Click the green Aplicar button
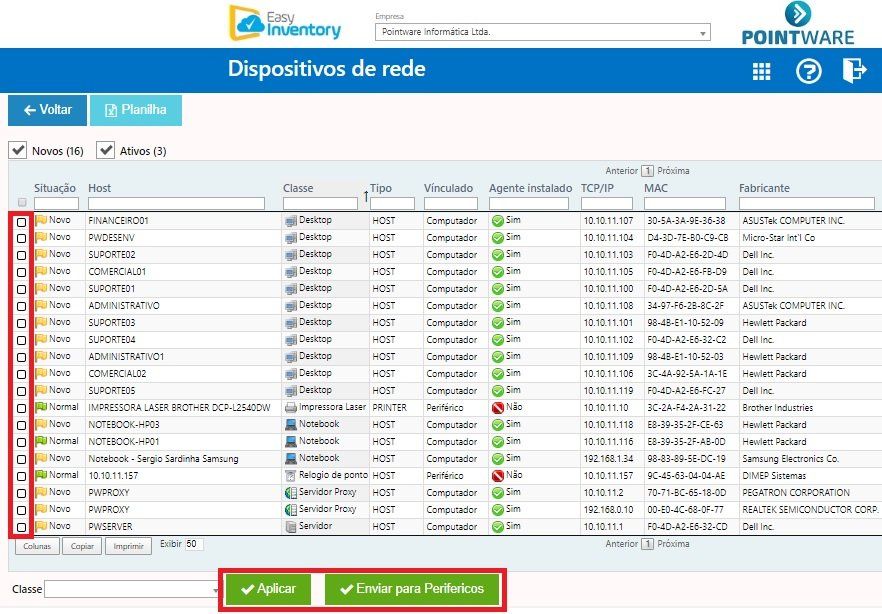The height and width of the screenshot is (614, 882). [x=268, y=589]
